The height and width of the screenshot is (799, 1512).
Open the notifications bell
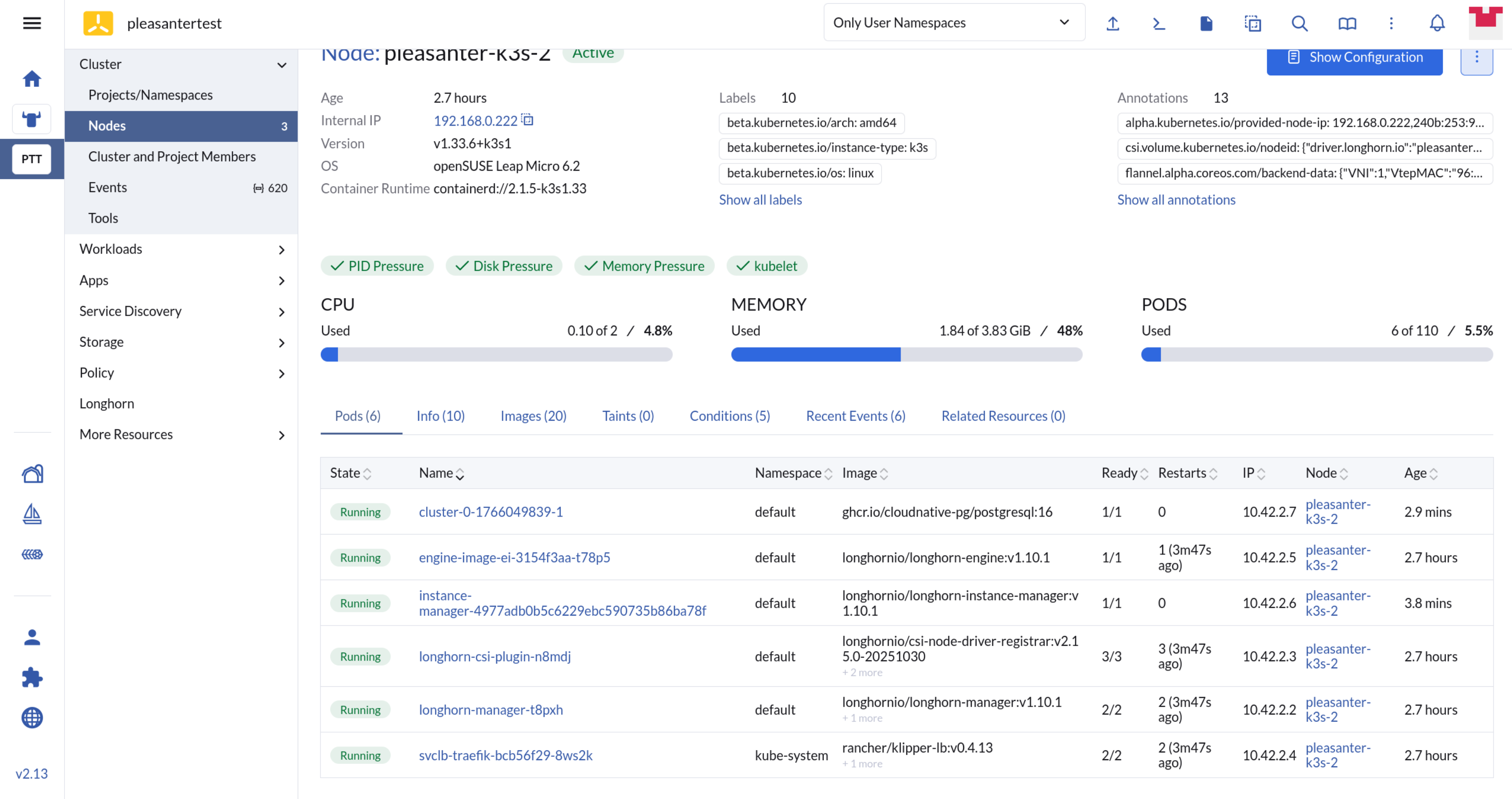click(1437, 24)
